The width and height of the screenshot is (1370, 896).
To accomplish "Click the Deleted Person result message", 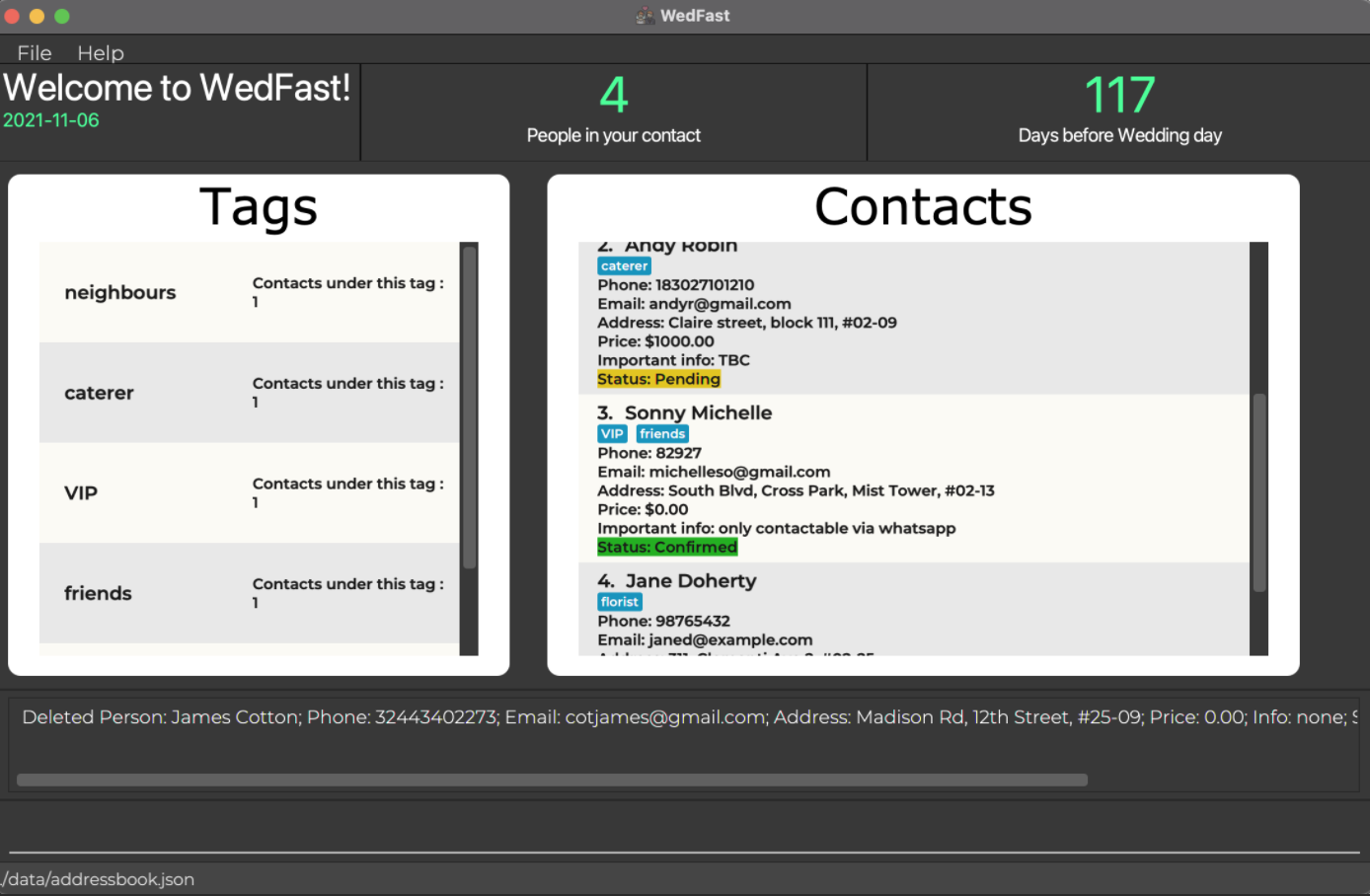I will [689, 717].
